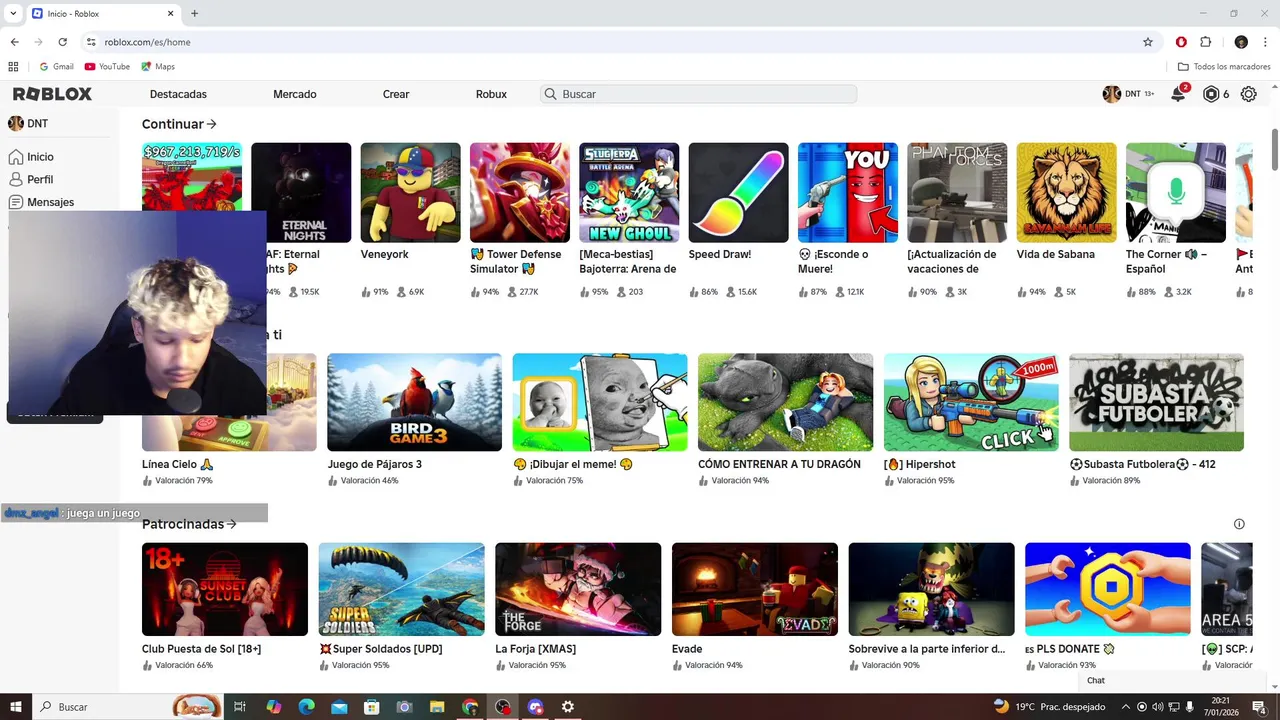Click the Roblox logo

pyautogui.click(x=52, y=94)
